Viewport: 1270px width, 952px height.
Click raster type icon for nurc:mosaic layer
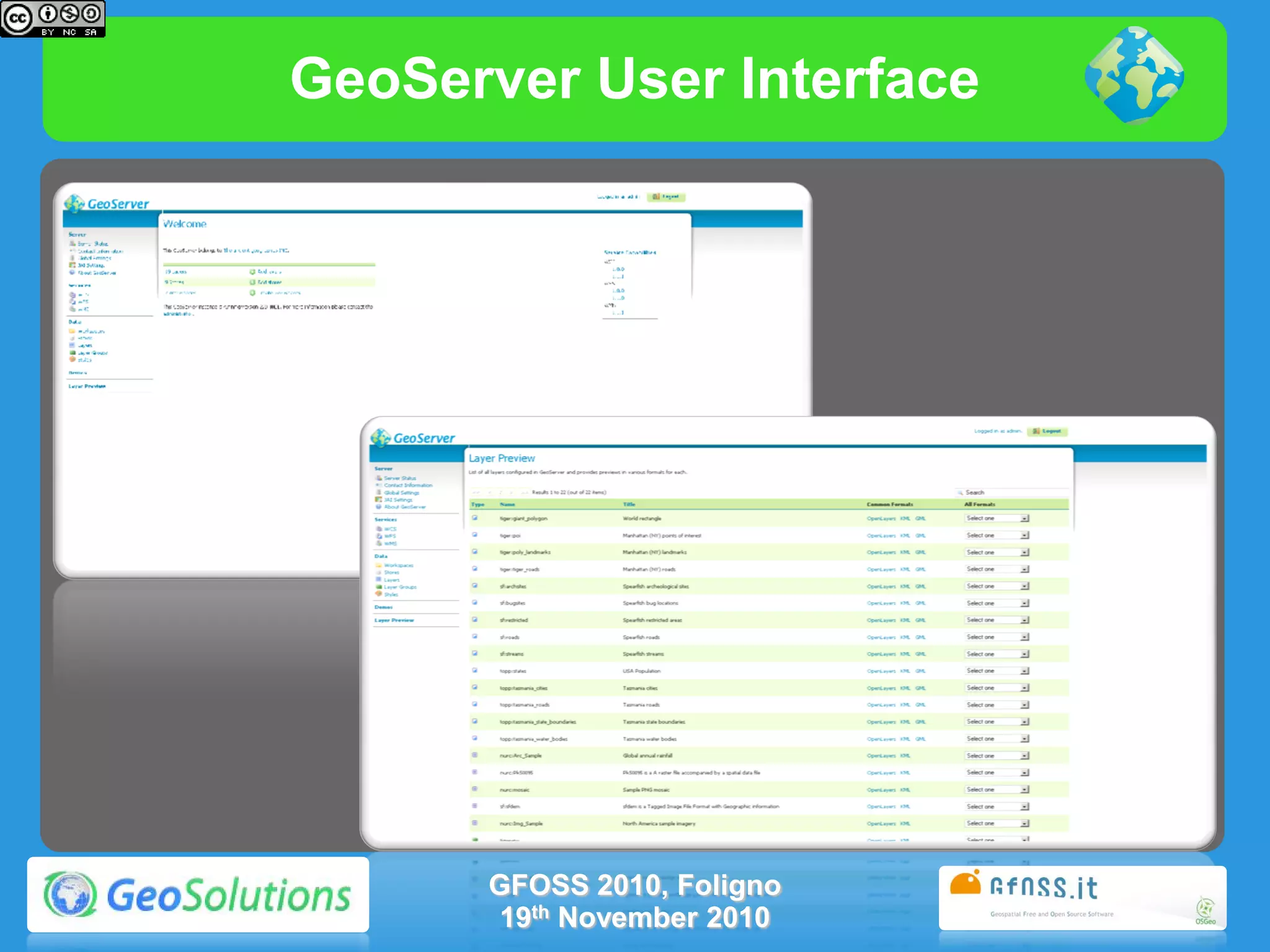[x=475, y=789]
